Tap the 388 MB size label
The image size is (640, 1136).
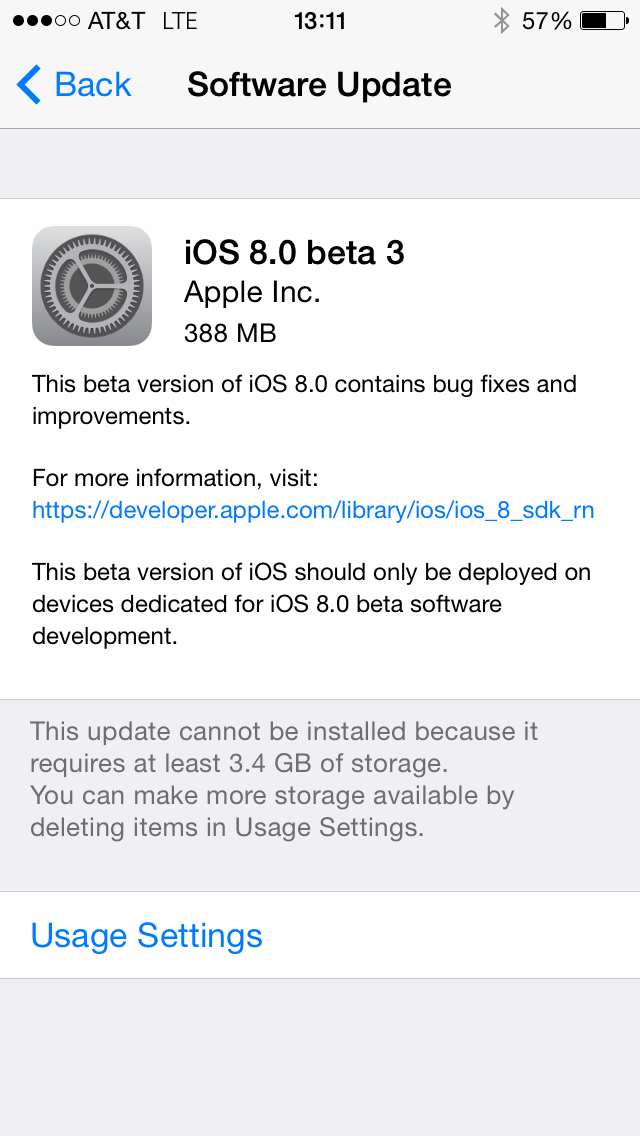(x=230, y=333)
